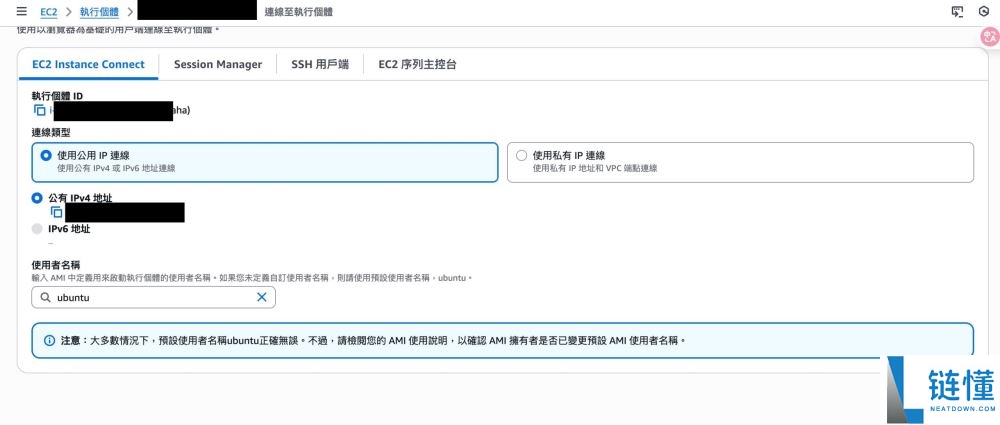Click 連線至執行個體 breadcrumb text
The image size is (1000, 425).
(x=298, y=11)
